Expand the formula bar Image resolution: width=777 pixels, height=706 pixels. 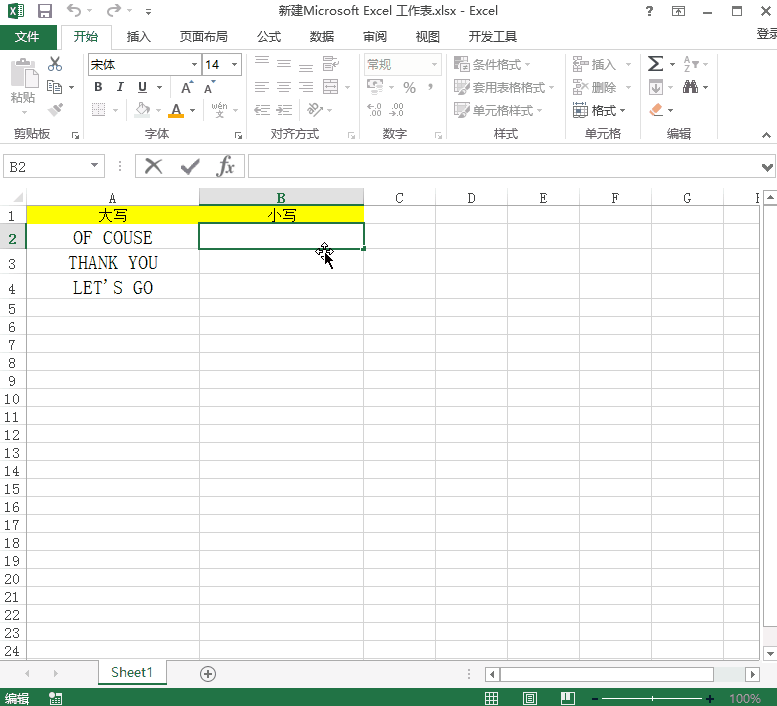tap(768, 167)
